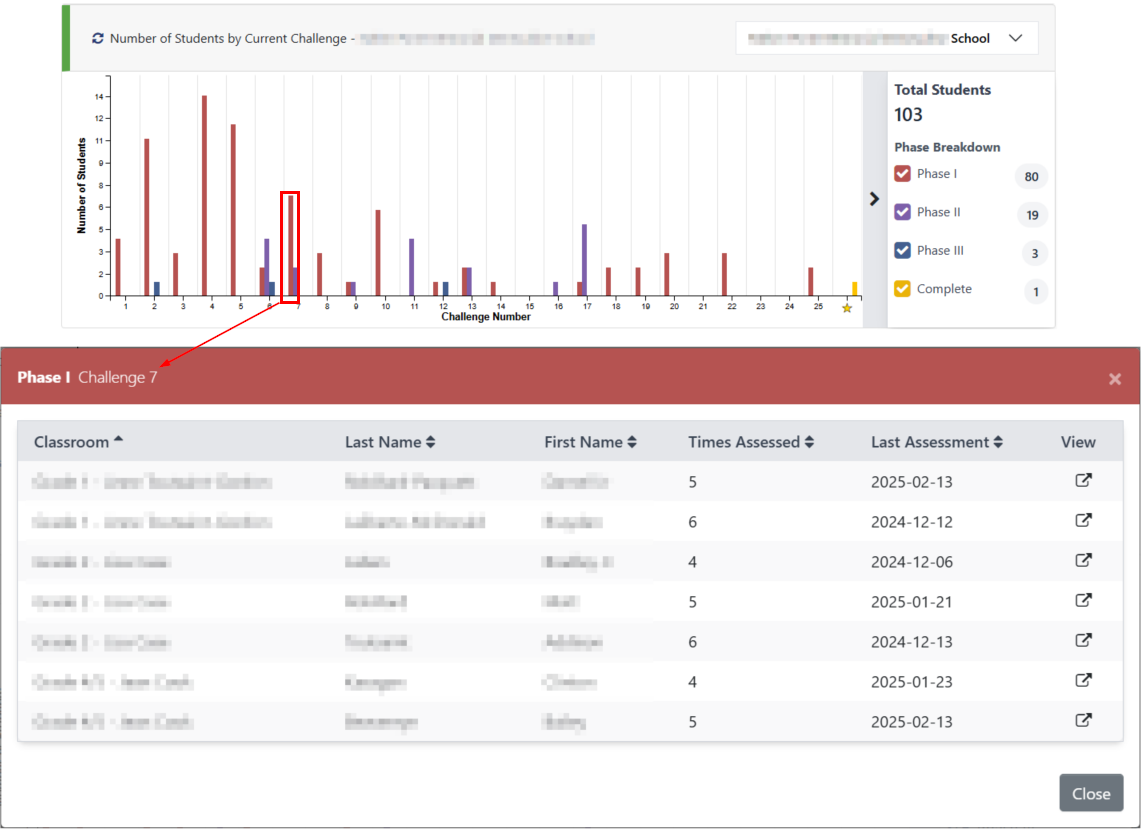The width and height of the screenshot is (1142, 831).
Task: Open the School dropdown selector
Action: click(x=886, y=39)
